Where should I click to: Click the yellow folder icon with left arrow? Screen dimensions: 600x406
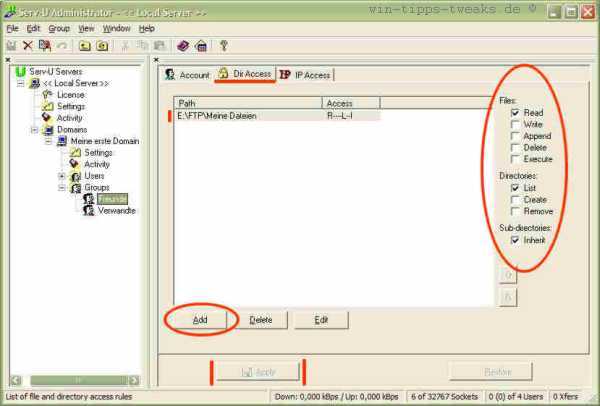85,46
